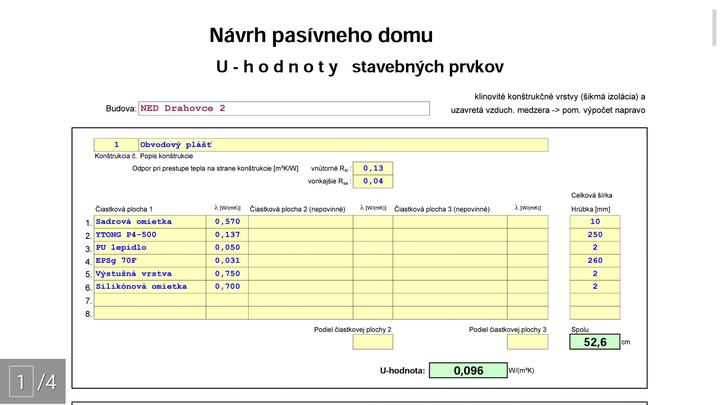Select thickness cell showing 250 mm
Viewport: 720px width, 405px height.
coord(595,234)
